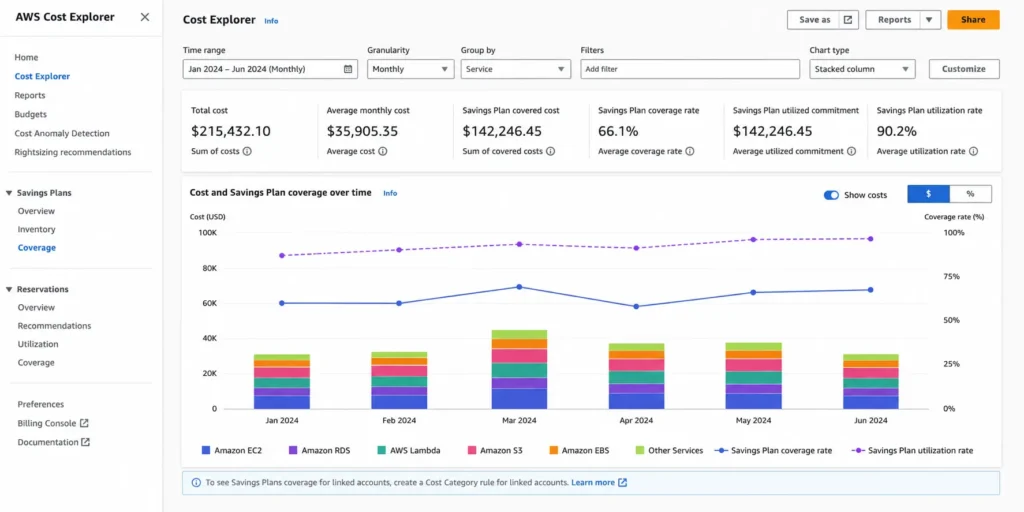Screen dimensions: 1024x512
Task: Open Rightsizing recommendations in sidebar
Action: [72, 152]
